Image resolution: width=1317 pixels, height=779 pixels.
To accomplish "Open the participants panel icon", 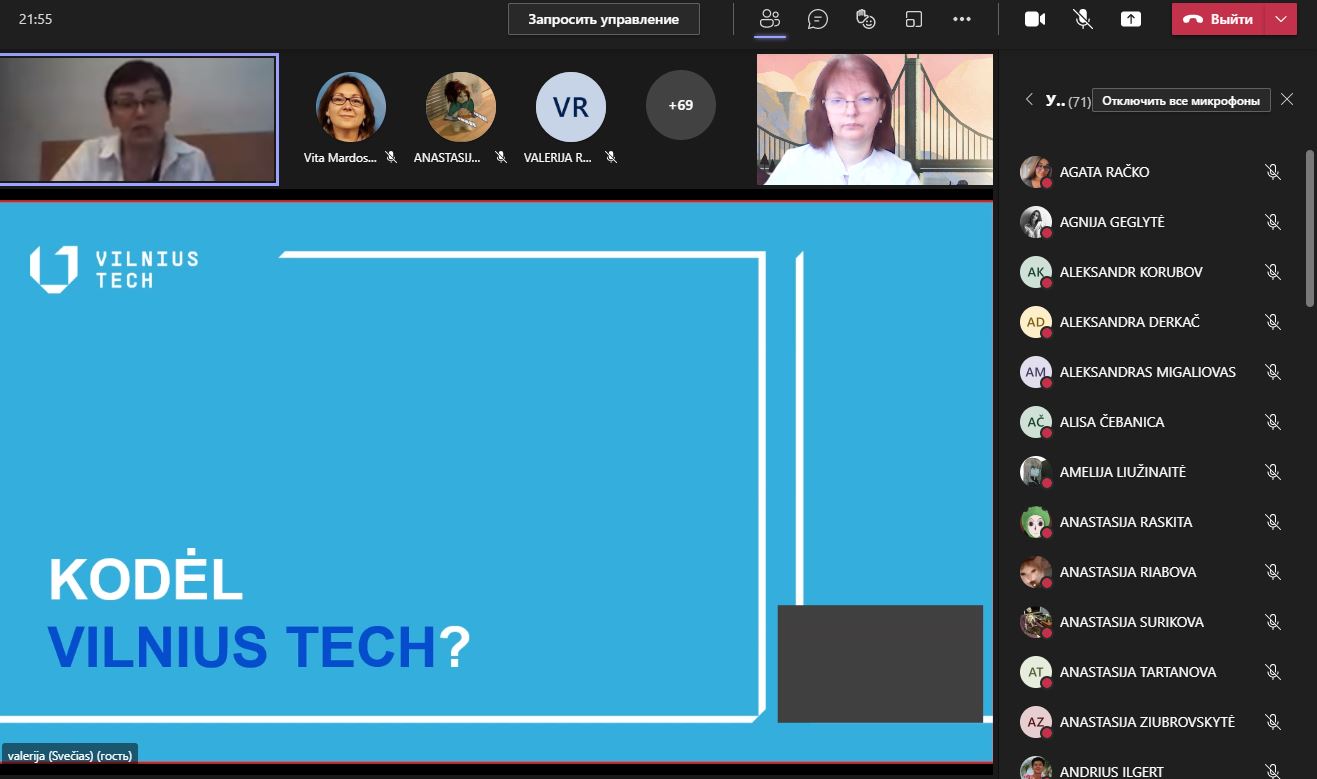I will click(769, 19).
